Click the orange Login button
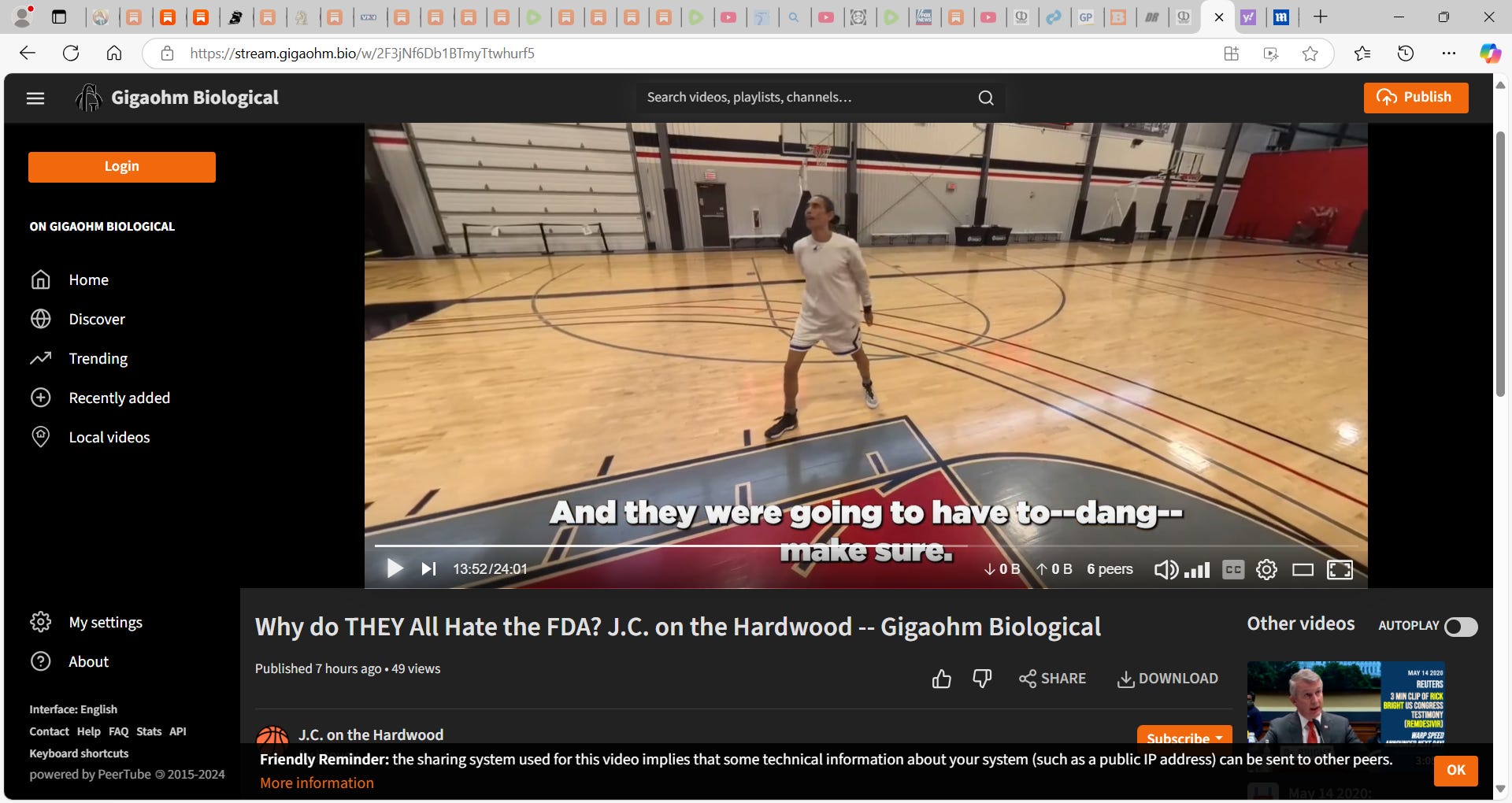The height and width of the screenshot is (803, 1512). [122, 167]
